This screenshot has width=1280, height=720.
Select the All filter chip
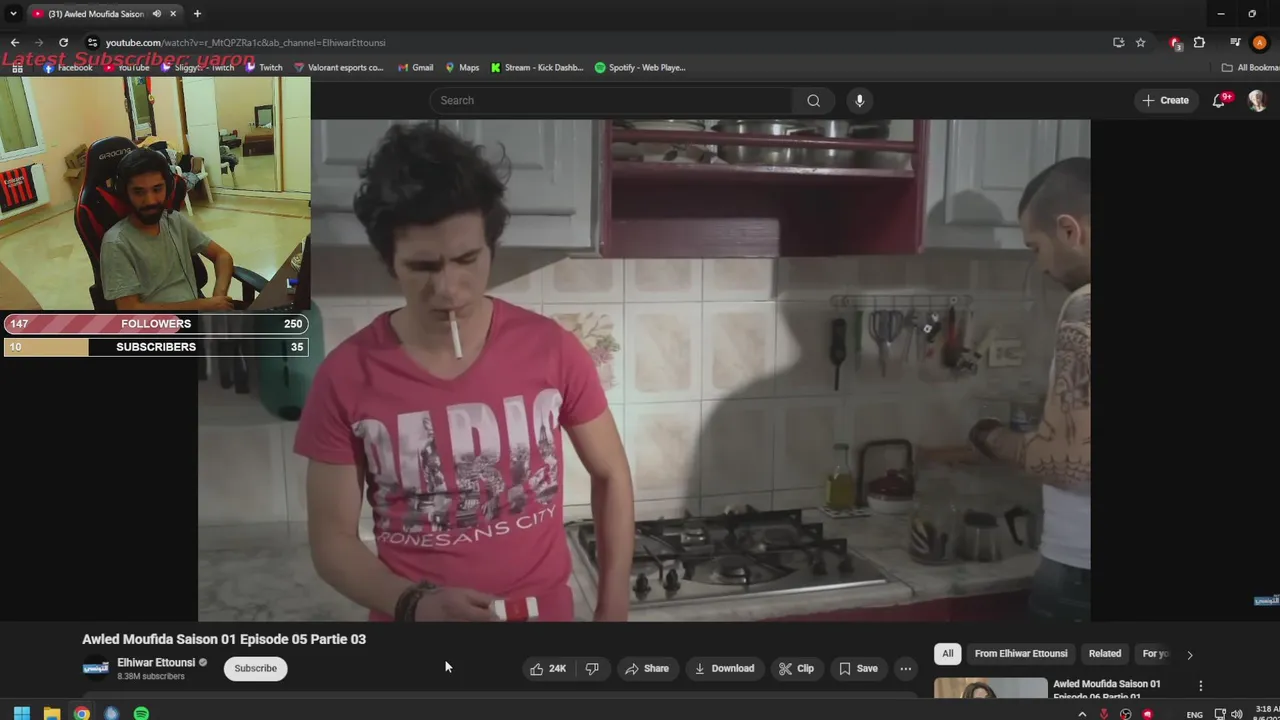pyautogui.click(x=948, y=653)
